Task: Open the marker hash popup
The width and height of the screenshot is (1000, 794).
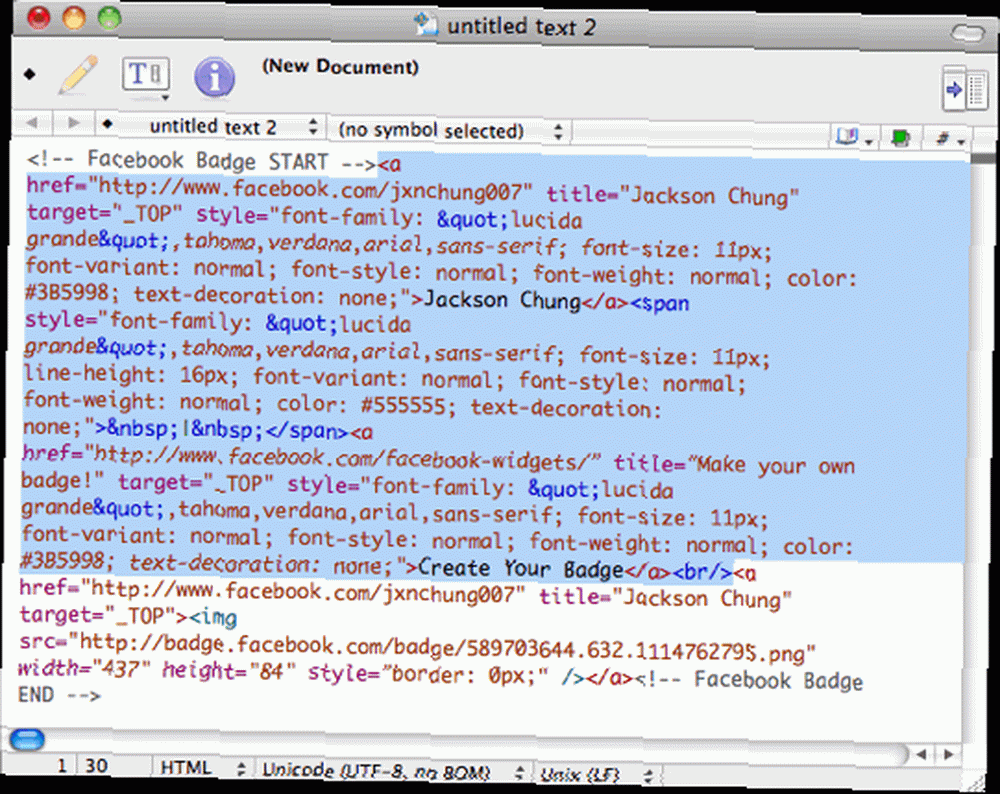Action: [948, 138]
